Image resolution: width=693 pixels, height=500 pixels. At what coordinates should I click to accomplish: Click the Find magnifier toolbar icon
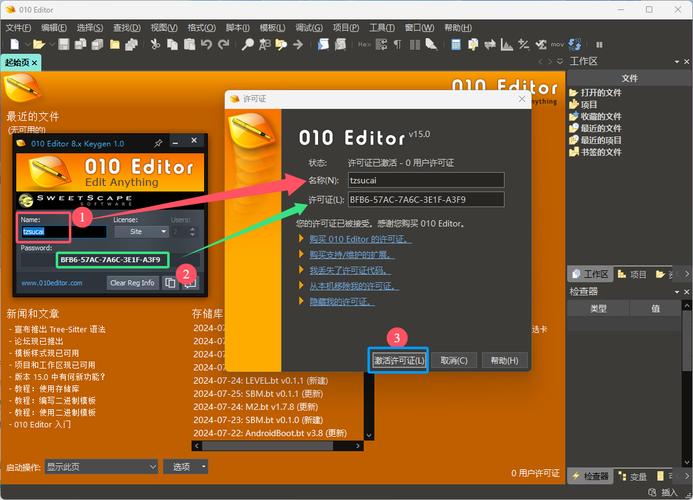[x=248, y=44]
